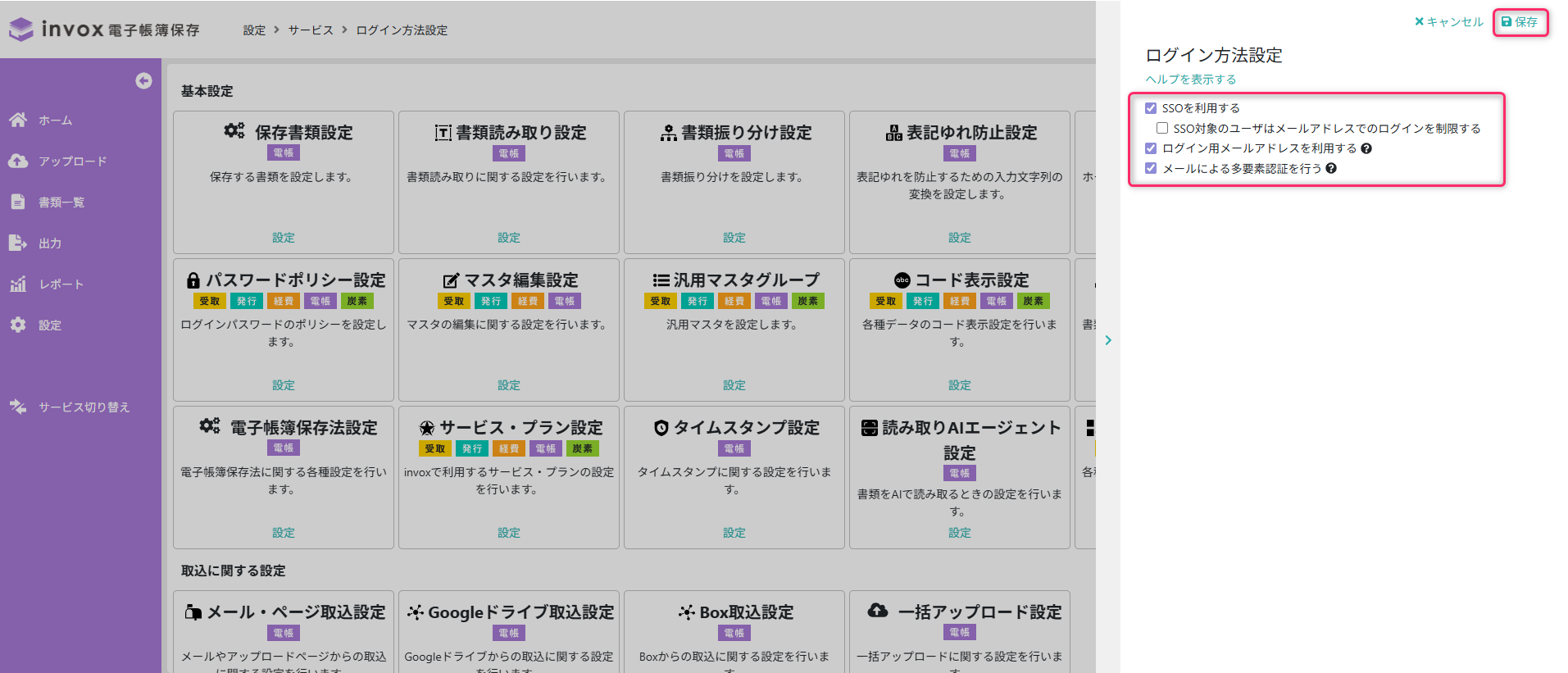The image size is (1568, 673).
Task: Open the document list icon in sidebar
Action: 18,202
